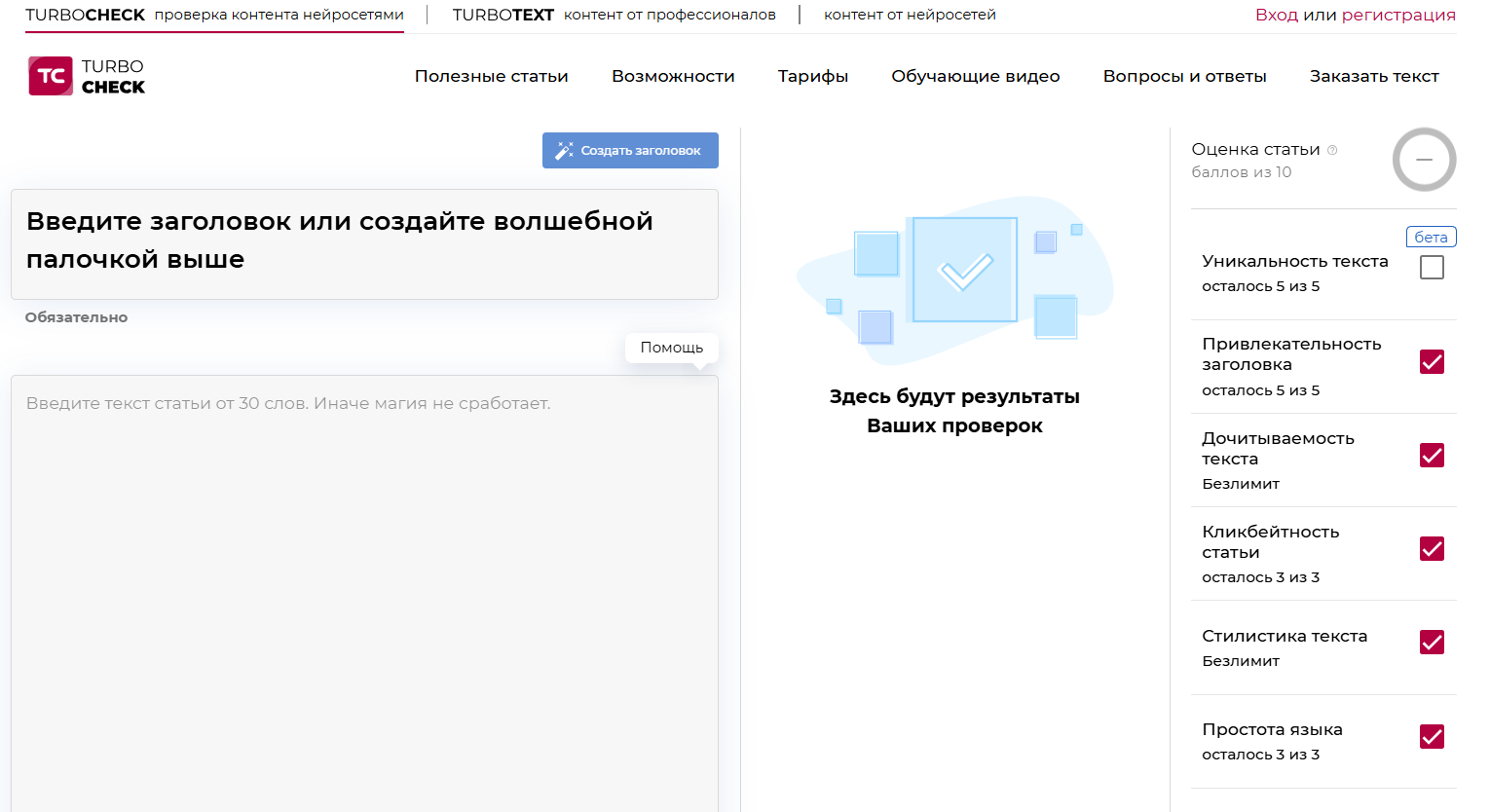The height and width of the screenshot is (812, 1490).
Task: Enable the Уникальность текста checkbox
Action: point(1432,267)
